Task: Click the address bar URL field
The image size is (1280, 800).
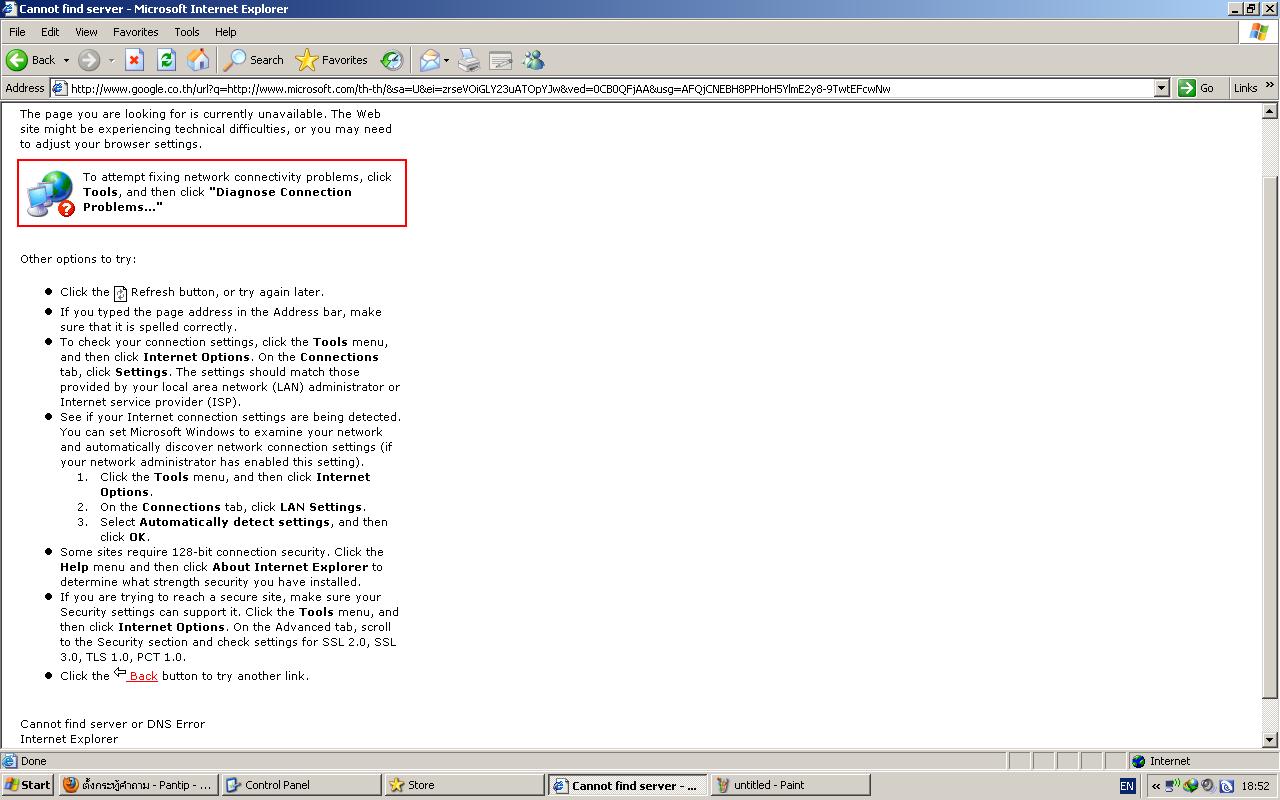Action: point(610,88)
